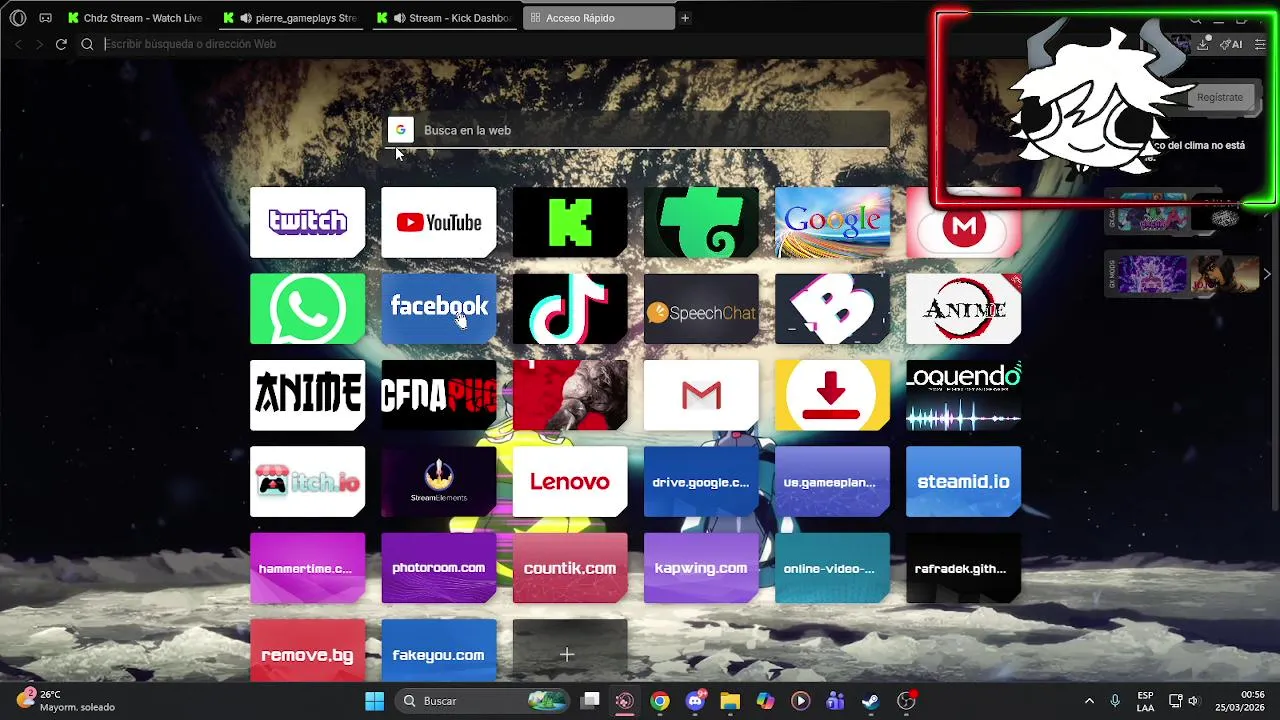
Task: Open File Explorer from the taskbar
Action: pyautogui.click(x=730, y=701)
